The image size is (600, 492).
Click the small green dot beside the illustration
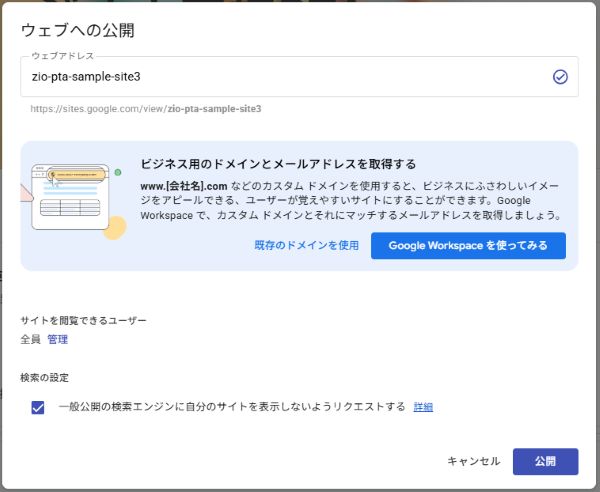[x=118, y=173]
